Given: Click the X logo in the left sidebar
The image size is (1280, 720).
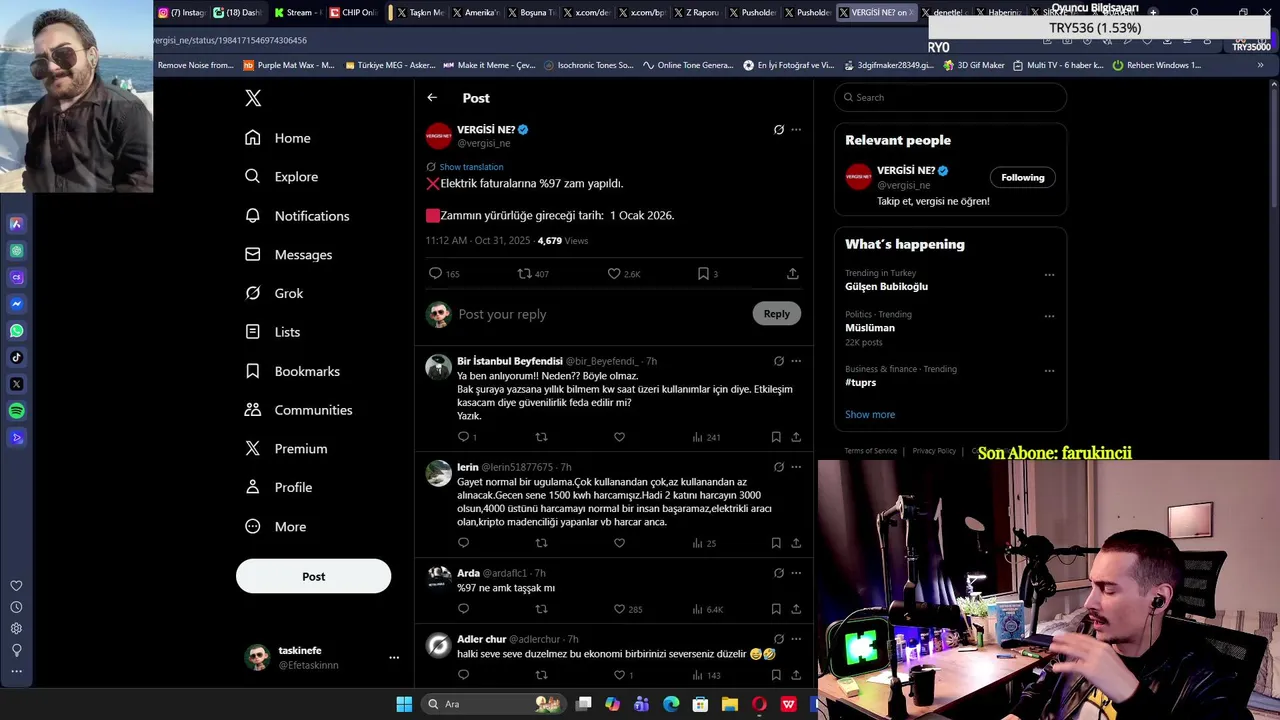Looking at the screenshot, I should (x=253, y=98).
